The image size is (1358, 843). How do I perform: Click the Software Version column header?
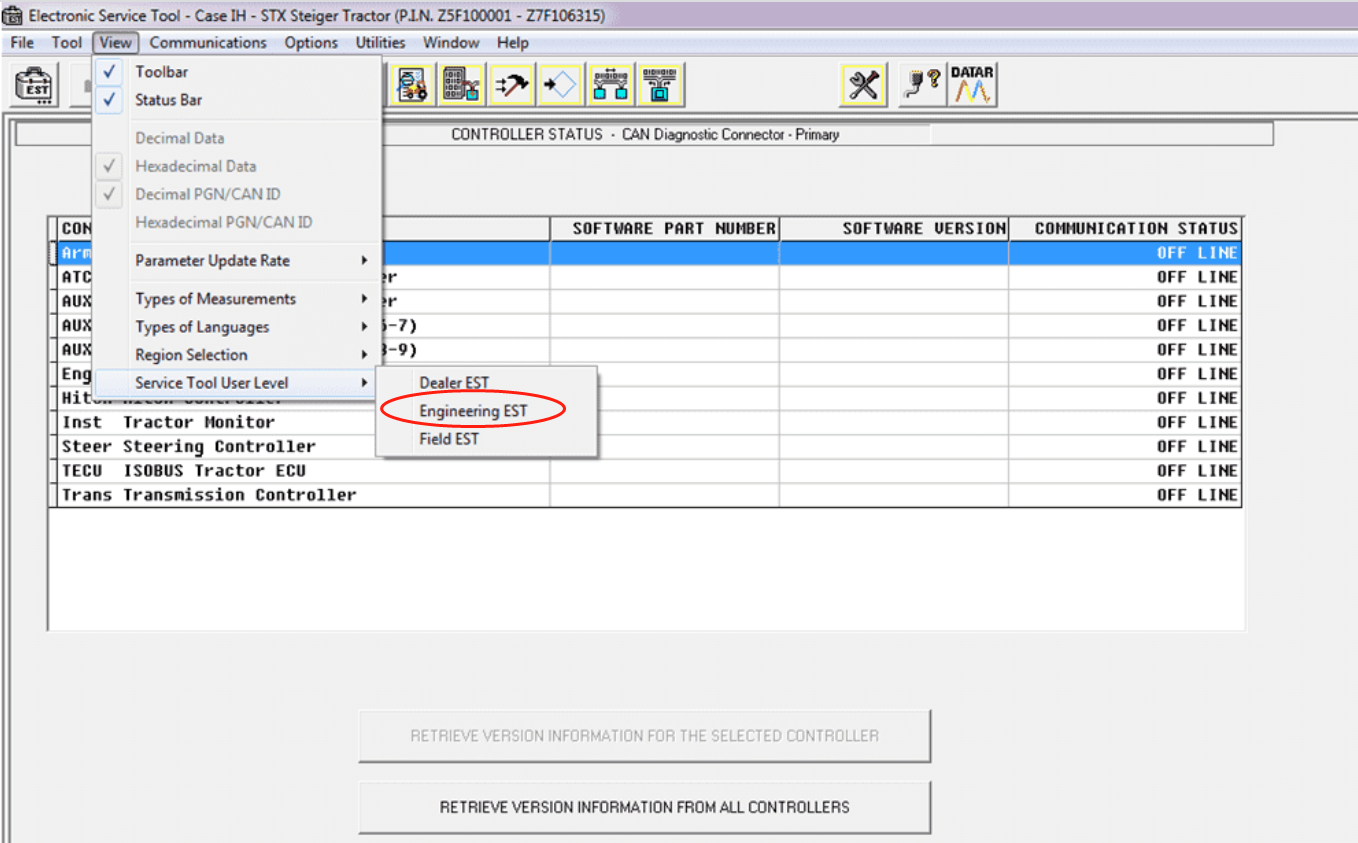895,229
